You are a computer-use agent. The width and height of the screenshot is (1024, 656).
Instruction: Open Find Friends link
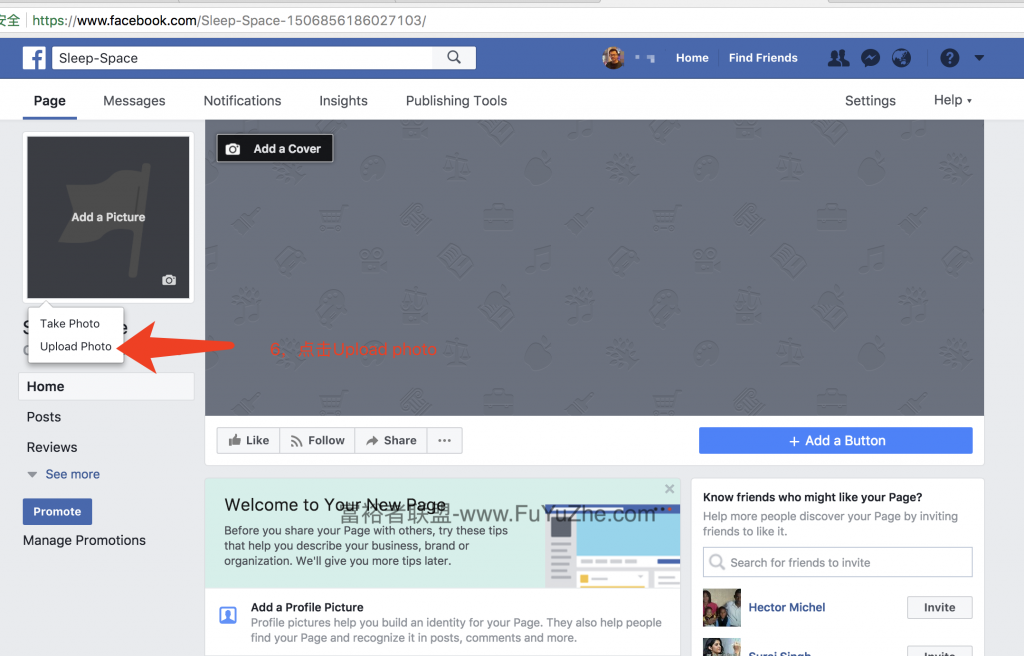(x=763, y=57)
